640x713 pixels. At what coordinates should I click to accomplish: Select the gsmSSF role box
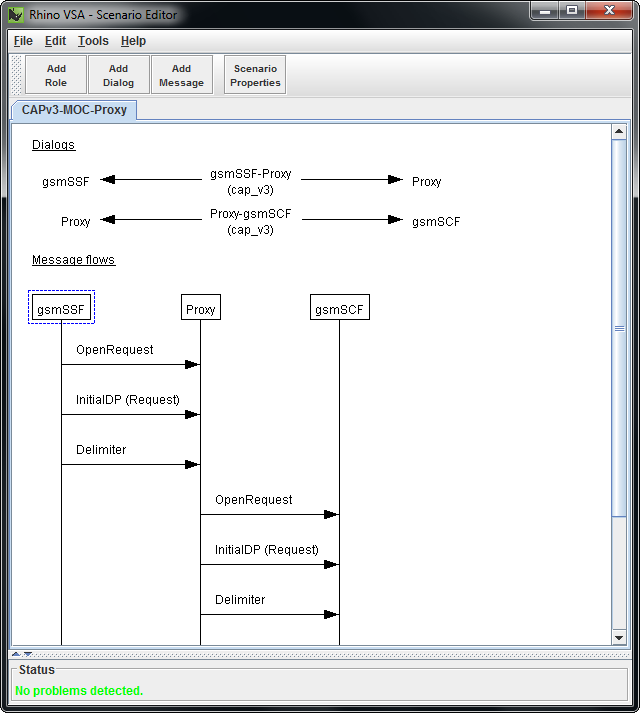[x=61, y=310]
